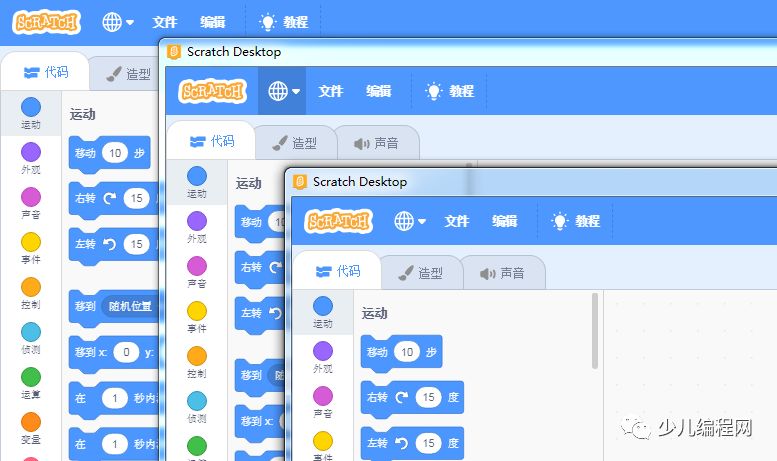Choose 声音 category in back window
The image size is (777, 461).
[31, 203]
